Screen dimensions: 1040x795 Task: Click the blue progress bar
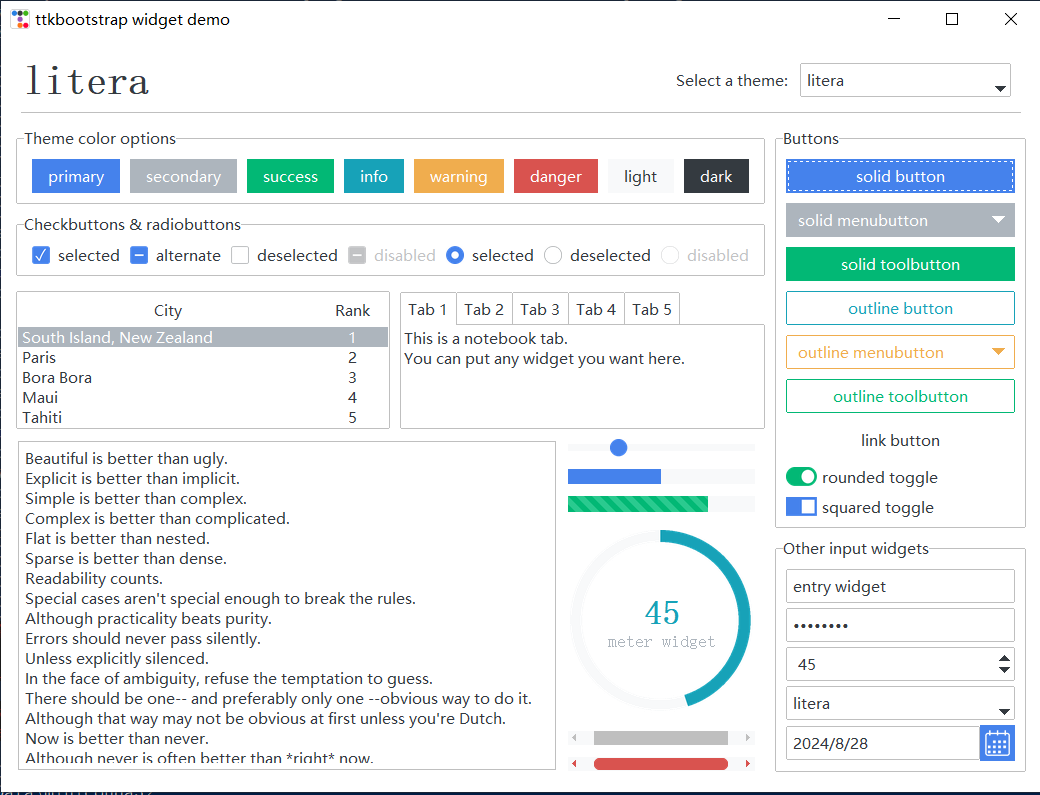coord(661,476)
